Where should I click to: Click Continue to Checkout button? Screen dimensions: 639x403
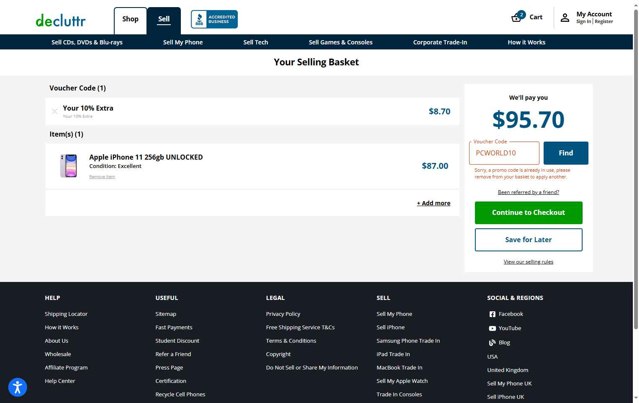[x=528, y=213]
